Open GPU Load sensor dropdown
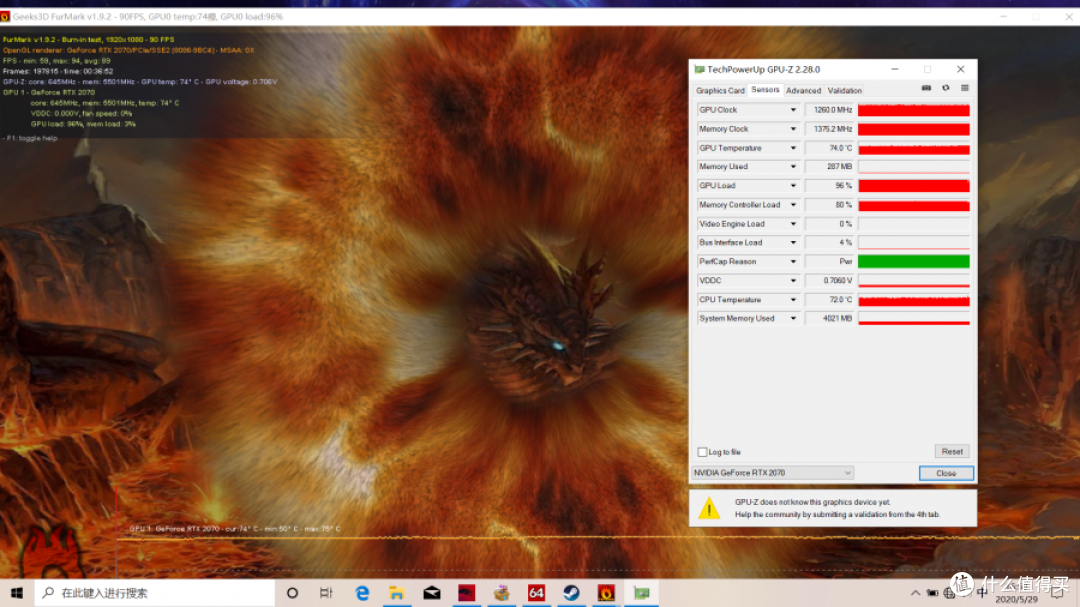1080x607 pixels. [793, 186]
